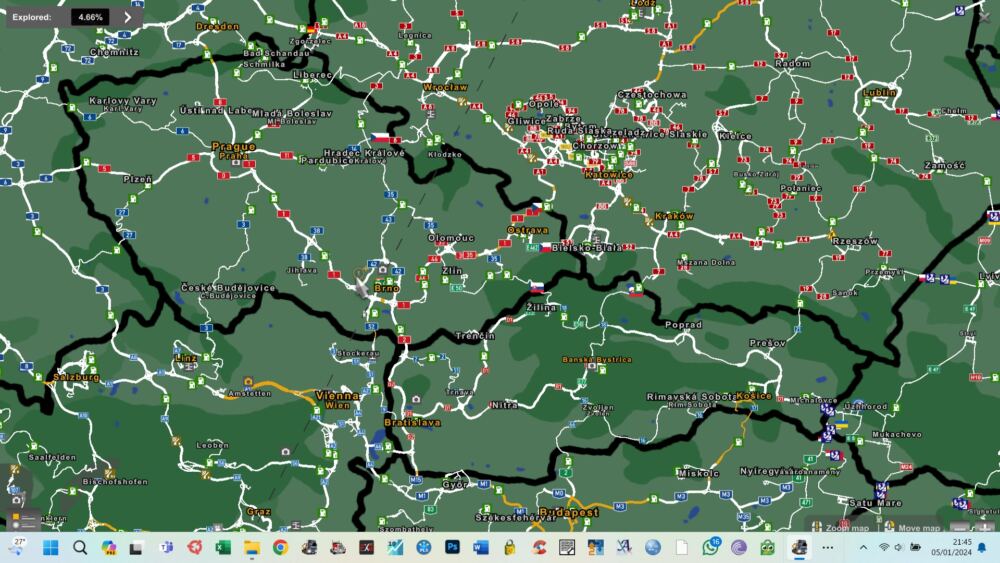Click the Move map hint
This screenshot has height=563, width=1000.
[912, 527]
